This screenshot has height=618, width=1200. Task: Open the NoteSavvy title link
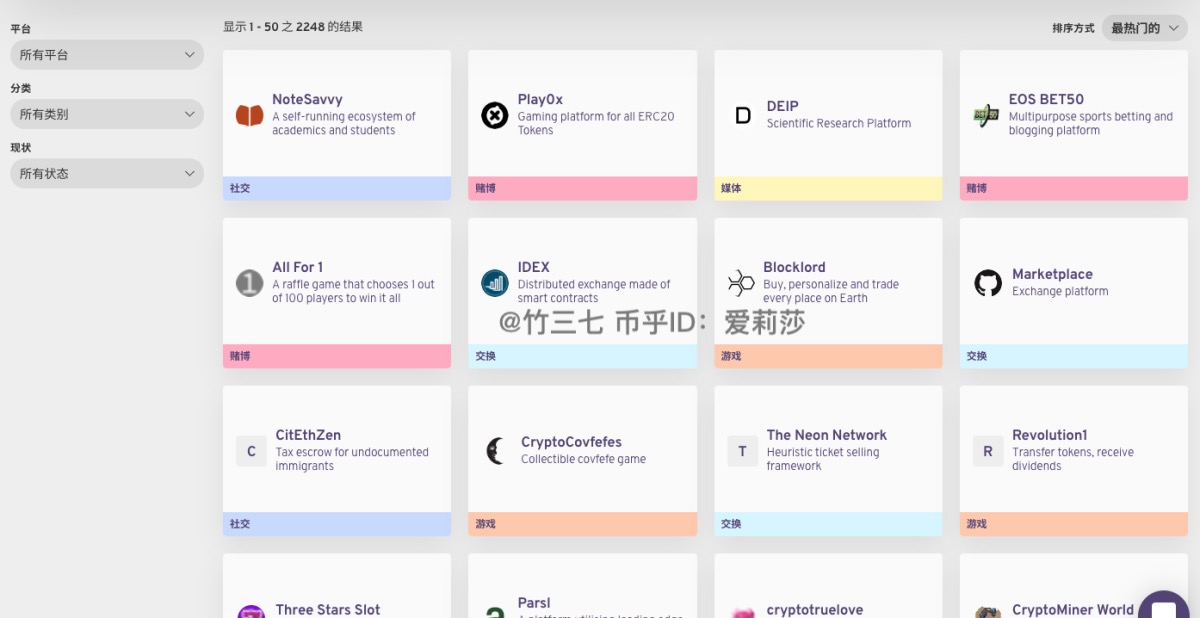coord(307,100)
